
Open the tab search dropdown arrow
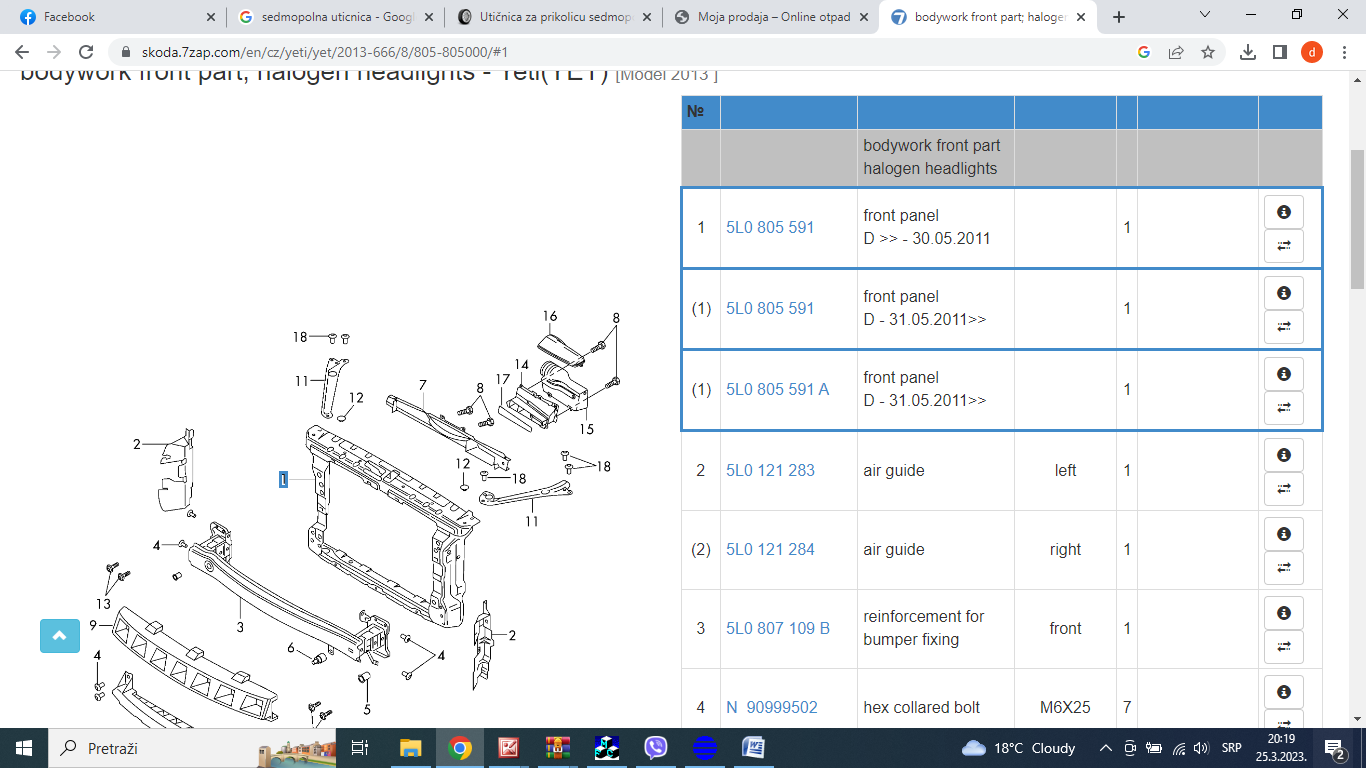point(1205,16)
